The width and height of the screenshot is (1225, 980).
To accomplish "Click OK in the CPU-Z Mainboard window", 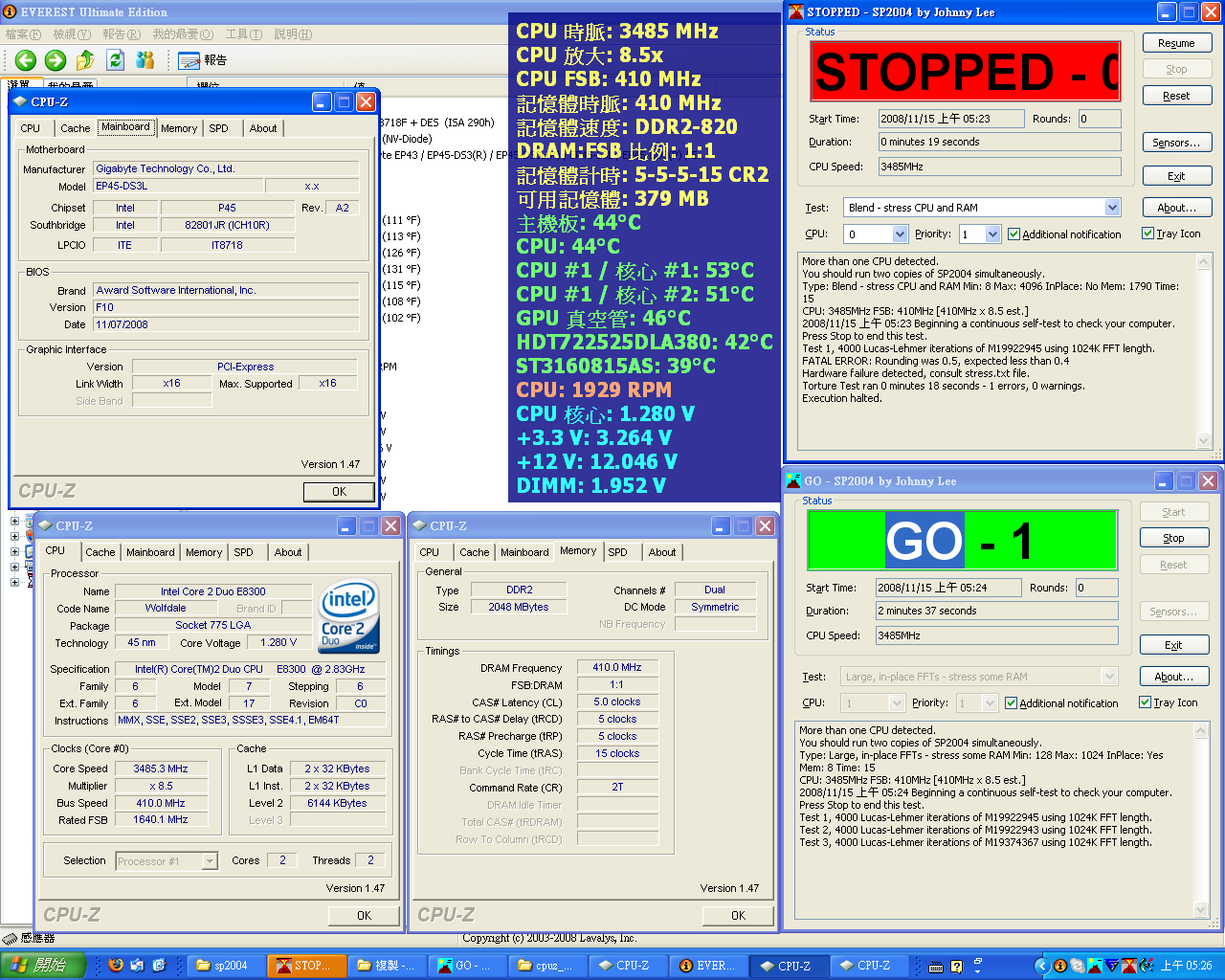I will point(339,491).
